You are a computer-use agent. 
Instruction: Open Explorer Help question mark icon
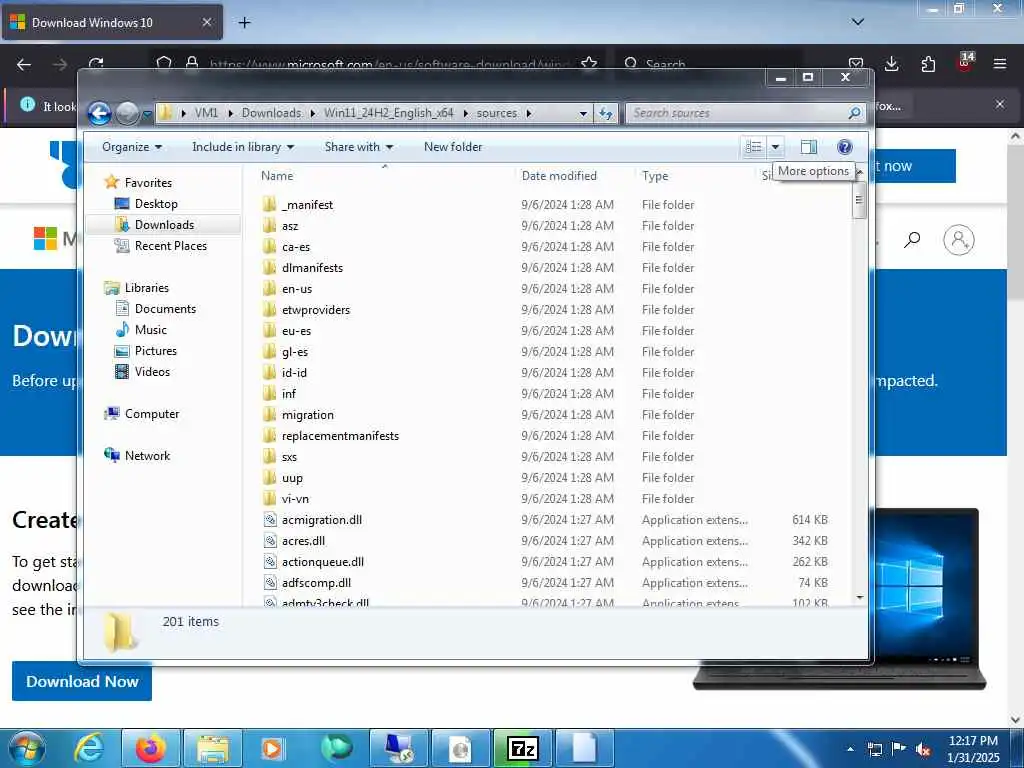coord(844,147)
